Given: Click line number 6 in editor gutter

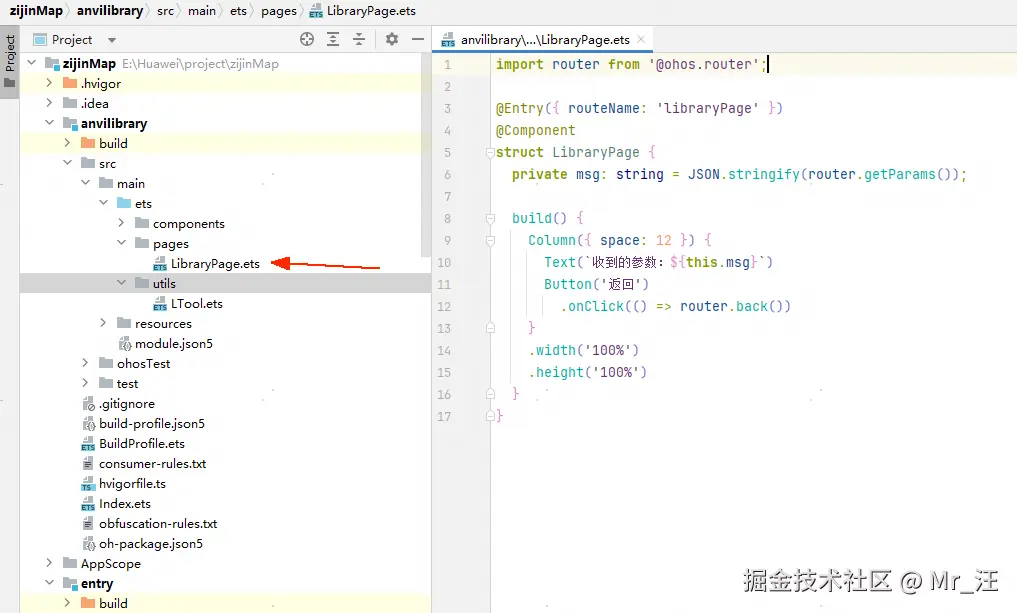Looking at the screenshot, I should (x=448, y=174).
